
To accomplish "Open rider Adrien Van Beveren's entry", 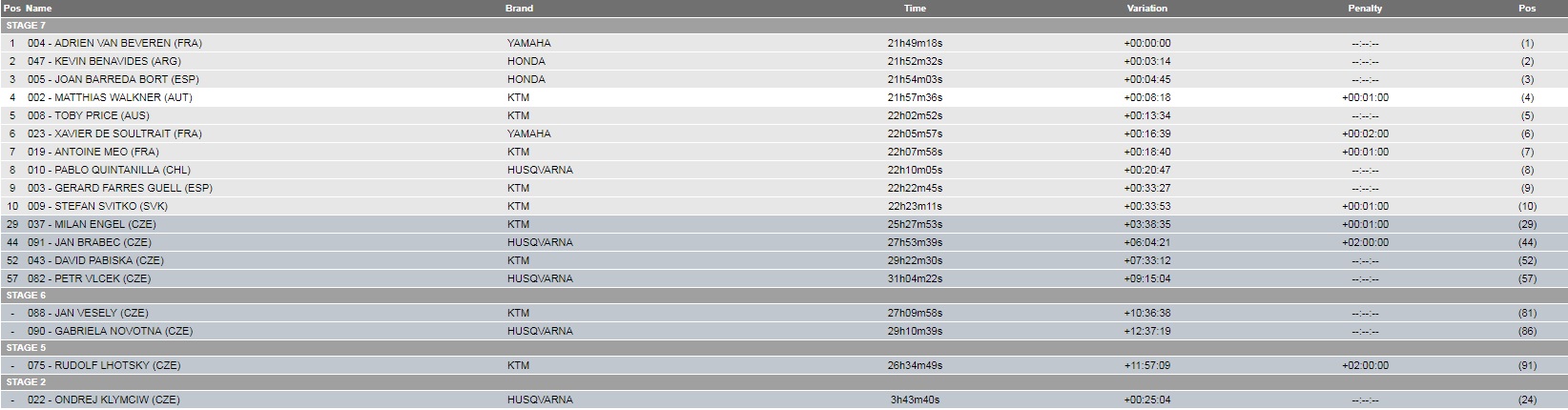I will [114, 44].
